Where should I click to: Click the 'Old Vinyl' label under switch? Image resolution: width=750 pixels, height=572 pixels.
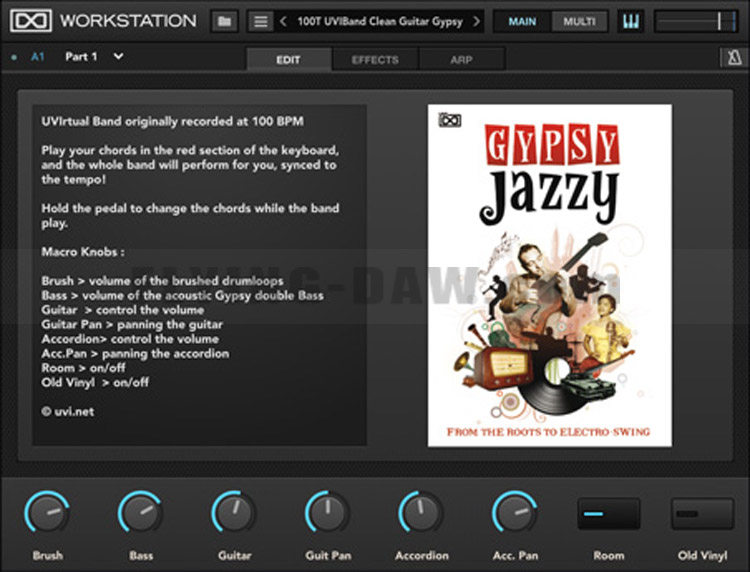tap(702, 555)
